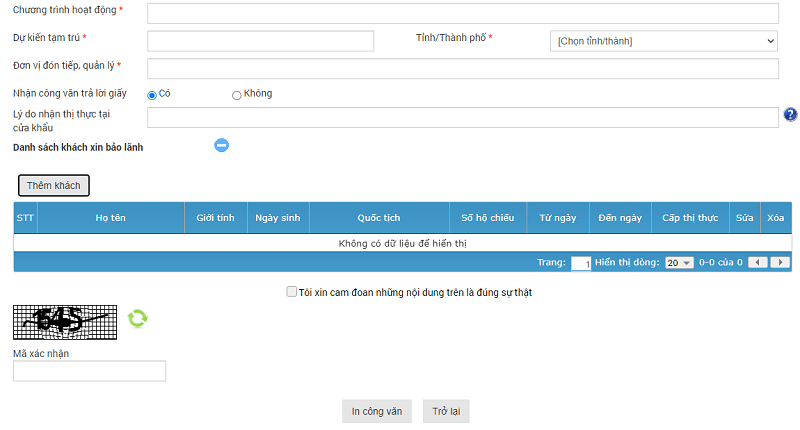Click the "Họ tên" column header

coord(111,217)
